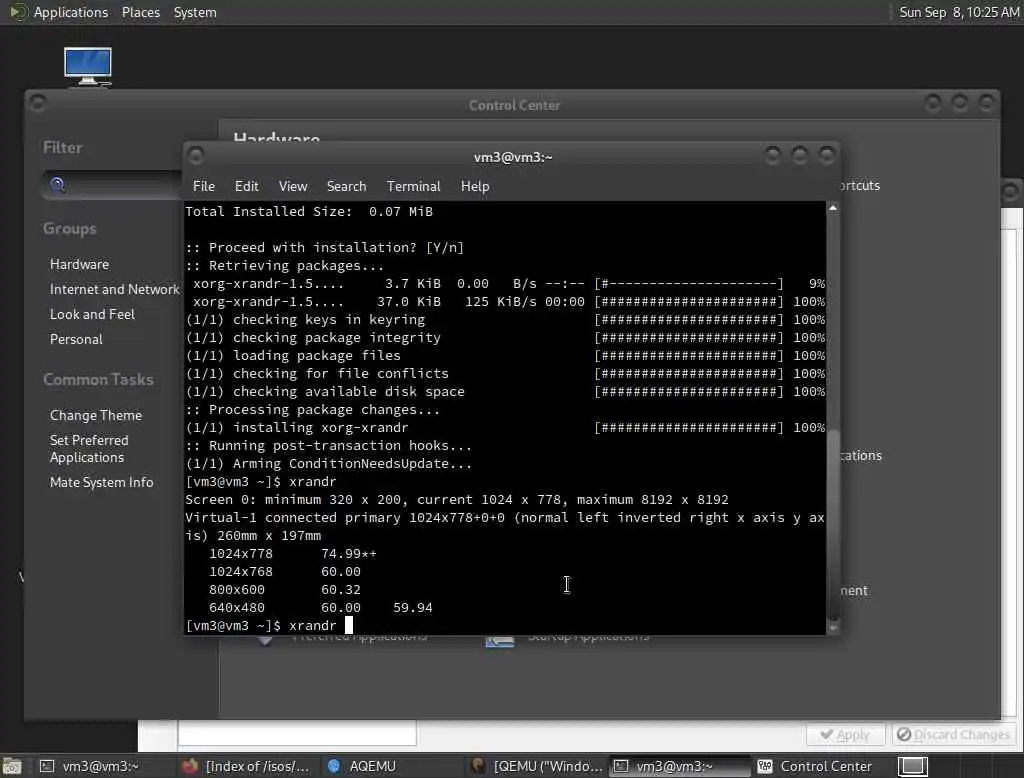
Task: Click the Control Center window title bar
Action: click(x=514, y=105)
